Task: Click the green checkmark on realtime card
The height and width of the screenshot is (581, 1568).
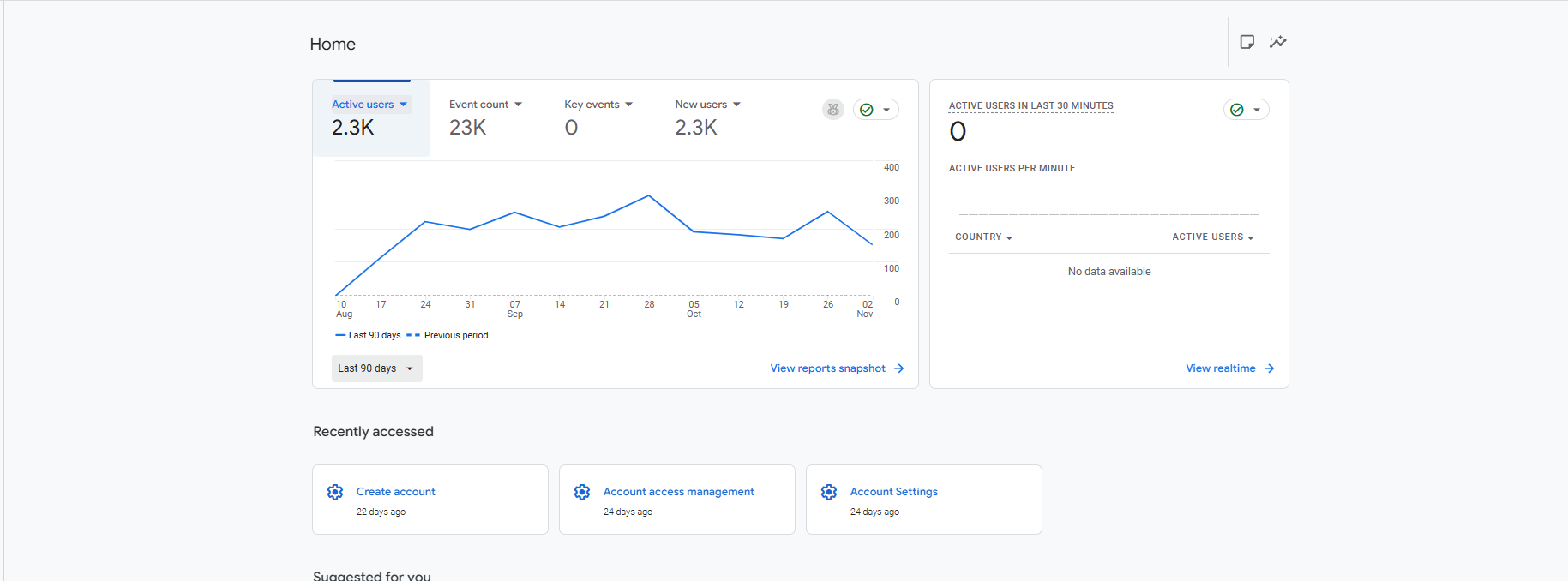Action: (1237, 110)
